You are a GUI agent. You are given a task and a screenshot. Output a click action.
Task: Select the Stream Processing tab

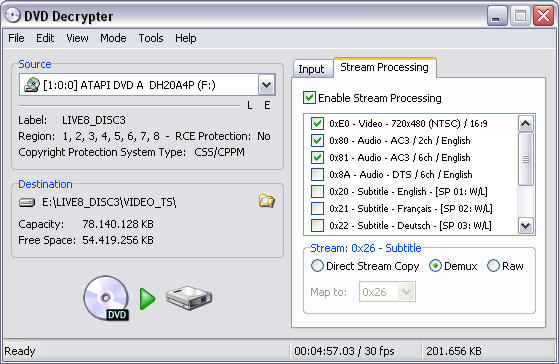coord(385,67)
